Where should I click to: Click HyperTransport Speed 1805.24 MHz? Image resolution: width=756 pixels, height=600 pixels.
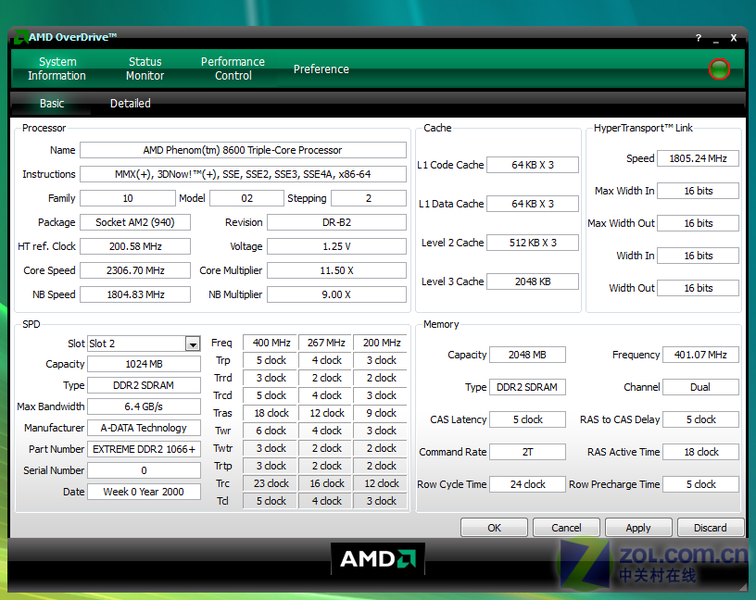pos(698,158)
